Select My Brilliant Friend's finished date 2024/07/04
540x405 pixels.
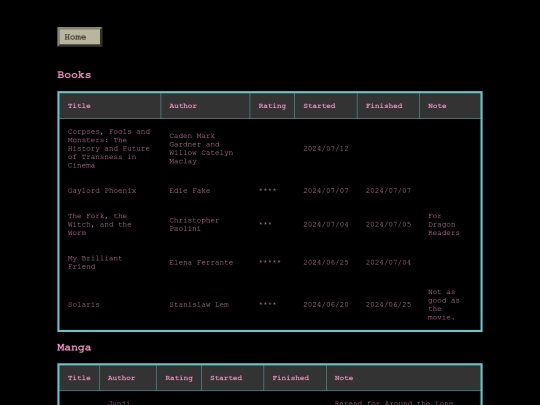pos(388,262)
